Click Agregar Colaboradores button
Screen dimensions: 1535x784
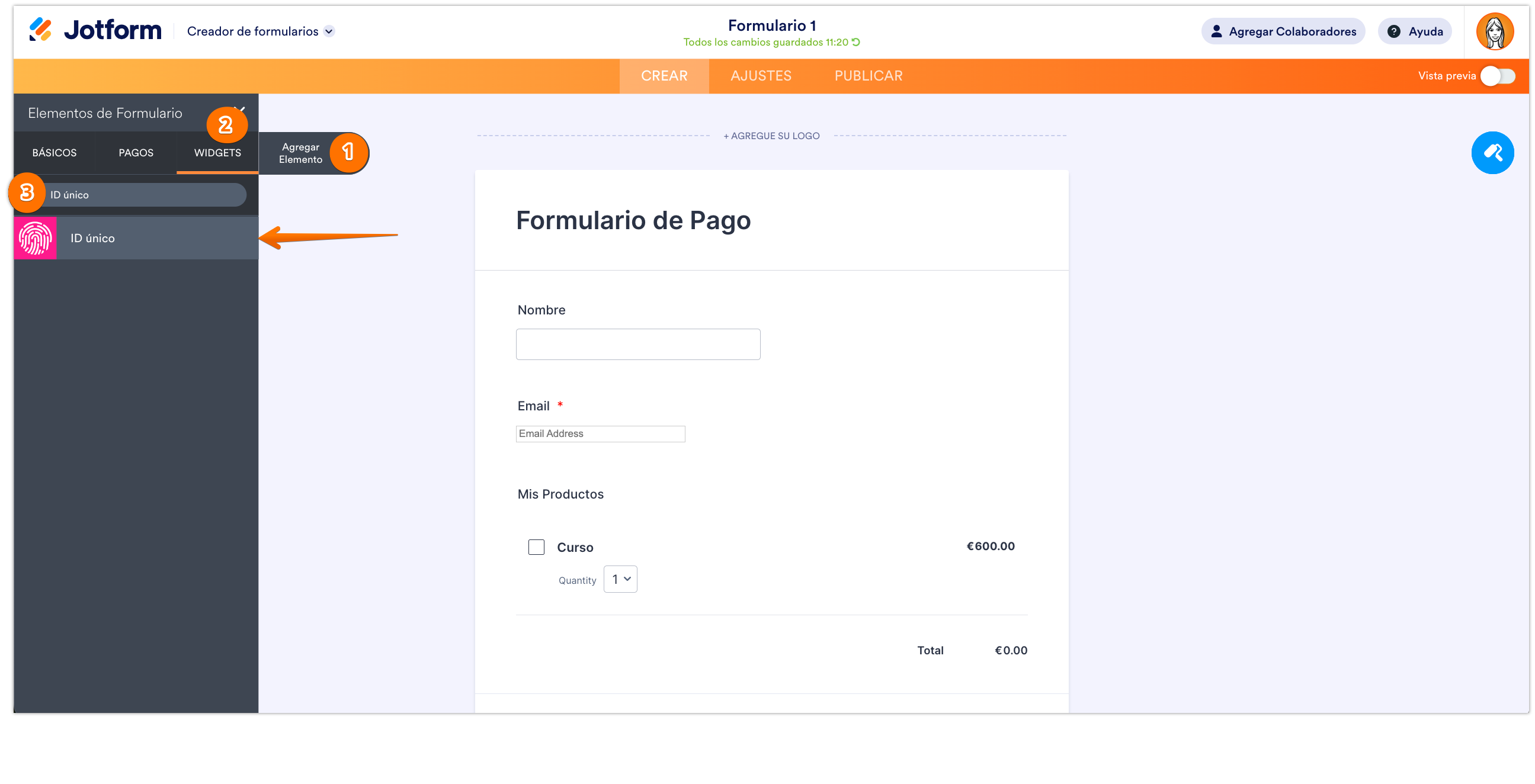tap(1283, 31)
